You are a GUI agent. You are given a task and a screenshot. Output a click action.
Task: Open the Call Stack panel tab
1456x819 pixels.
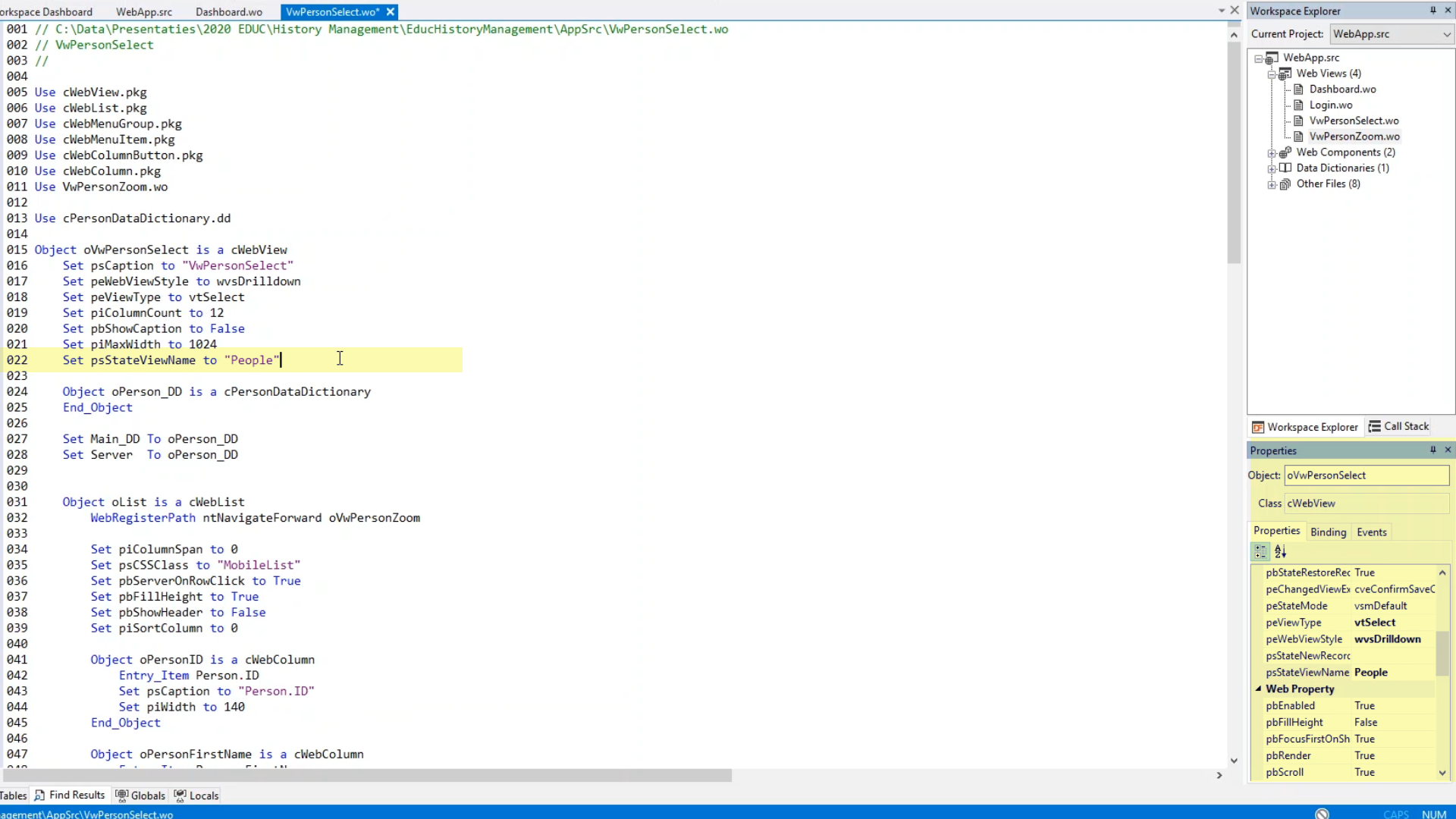coord(1398,427)
